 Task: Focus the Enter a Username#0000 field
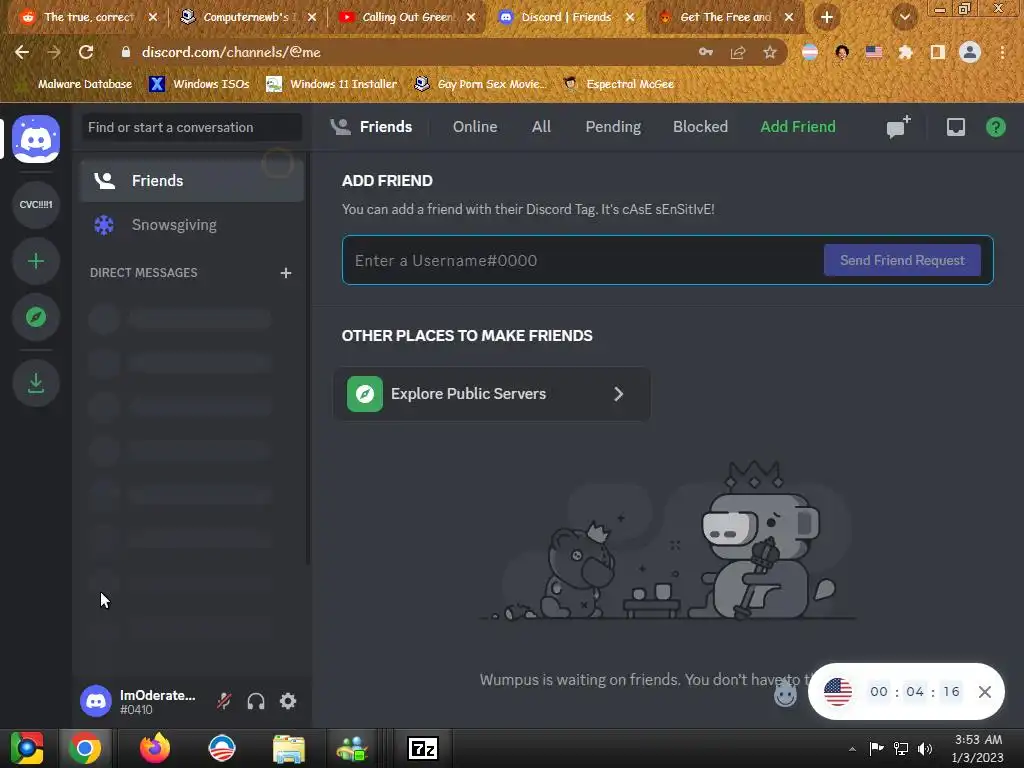point(581,260)
